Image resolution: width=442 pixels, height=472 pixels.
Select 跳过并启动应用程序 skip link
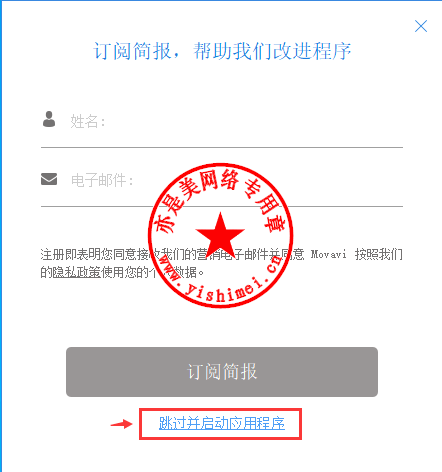pyautogui.click(x=222, y=424)
